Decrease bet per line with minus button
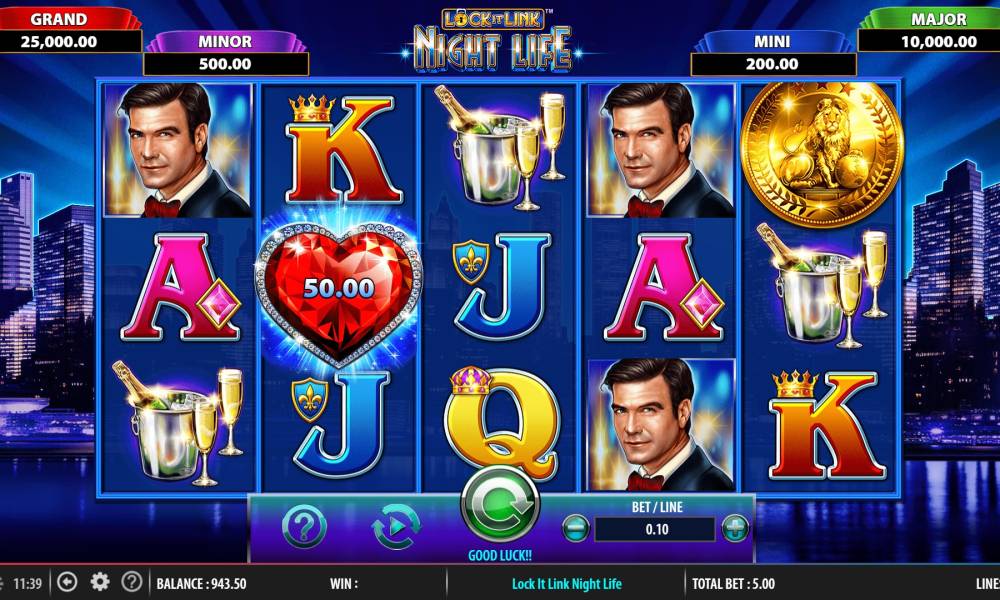Screen dimensions: 1000x600 [x=575, y=529]
